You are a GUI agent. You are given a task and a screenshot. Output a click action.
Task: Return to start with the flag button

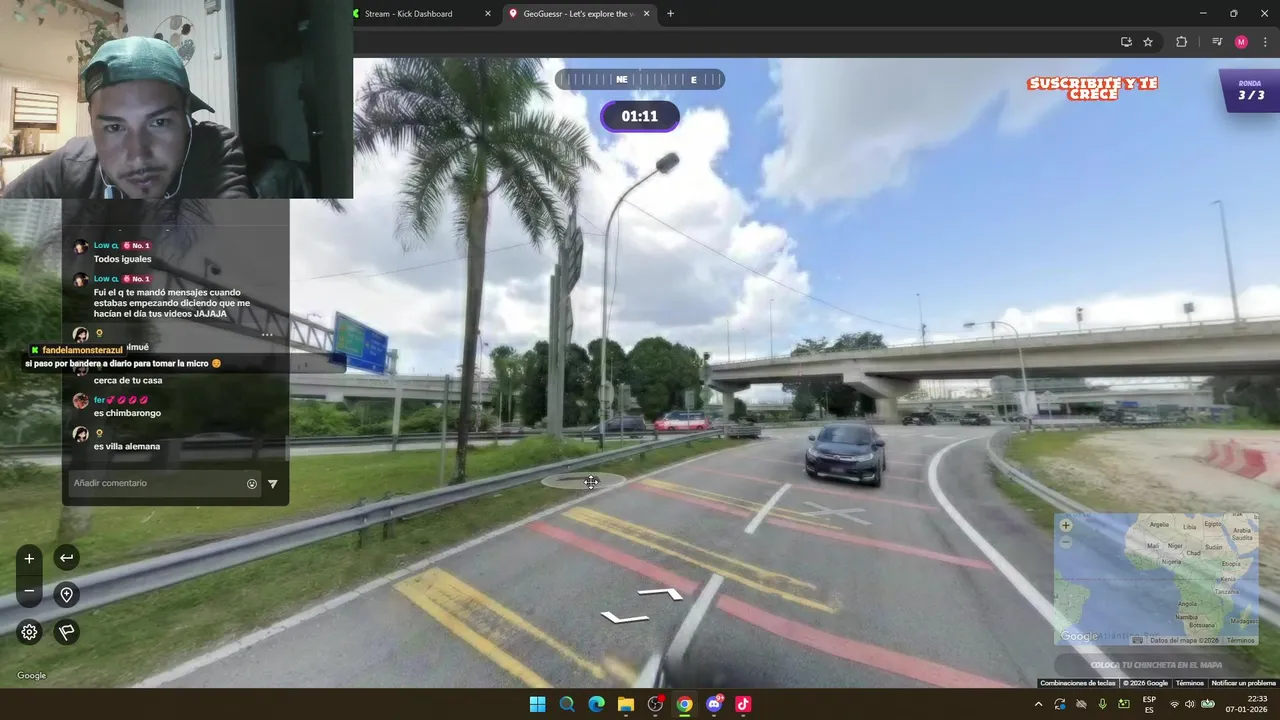[66, 632]
